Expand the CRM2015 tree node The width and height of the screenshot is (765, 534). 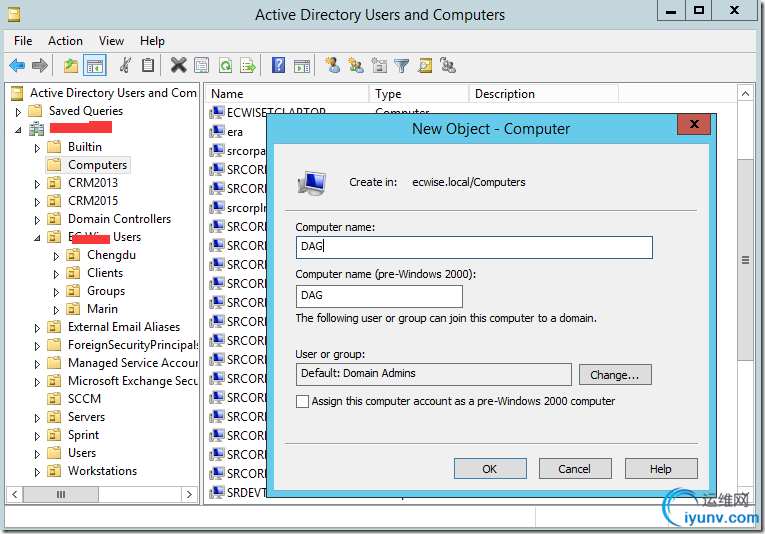pos(37,202)
